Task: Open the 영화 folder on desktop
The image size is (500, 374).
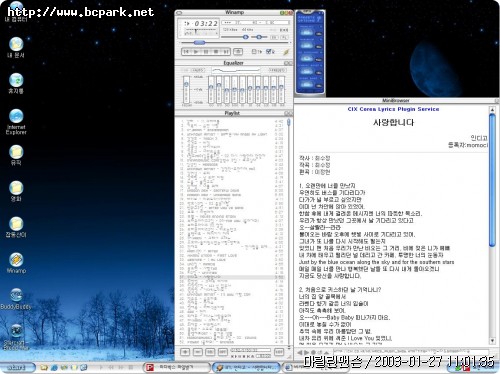Action: click(16, 192)
